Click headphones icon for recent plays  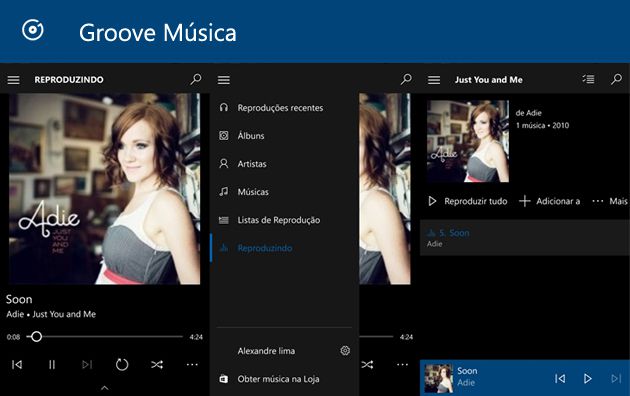pyautogui.click(x=224, y=108)
